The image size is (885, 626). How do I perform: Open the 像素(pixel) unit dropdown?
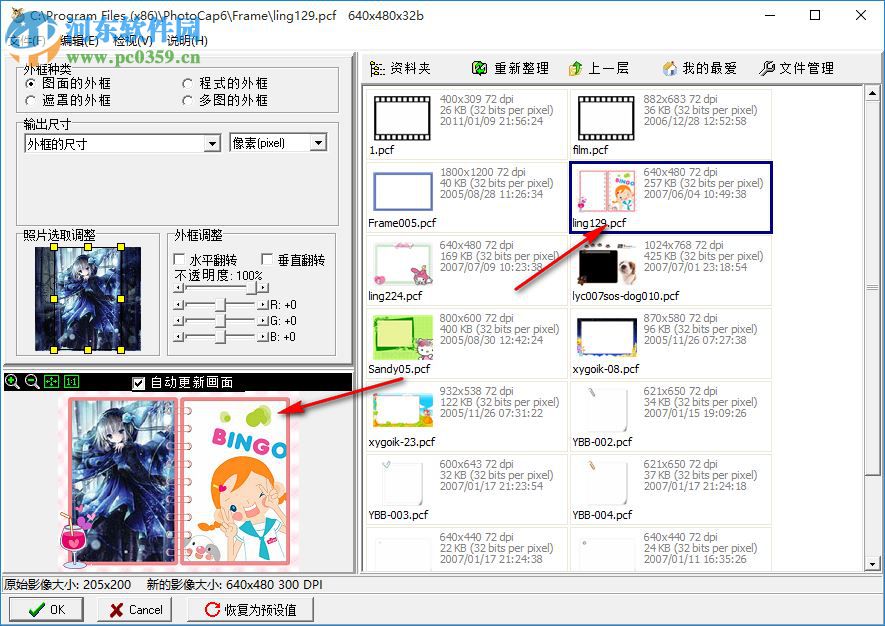319,143
